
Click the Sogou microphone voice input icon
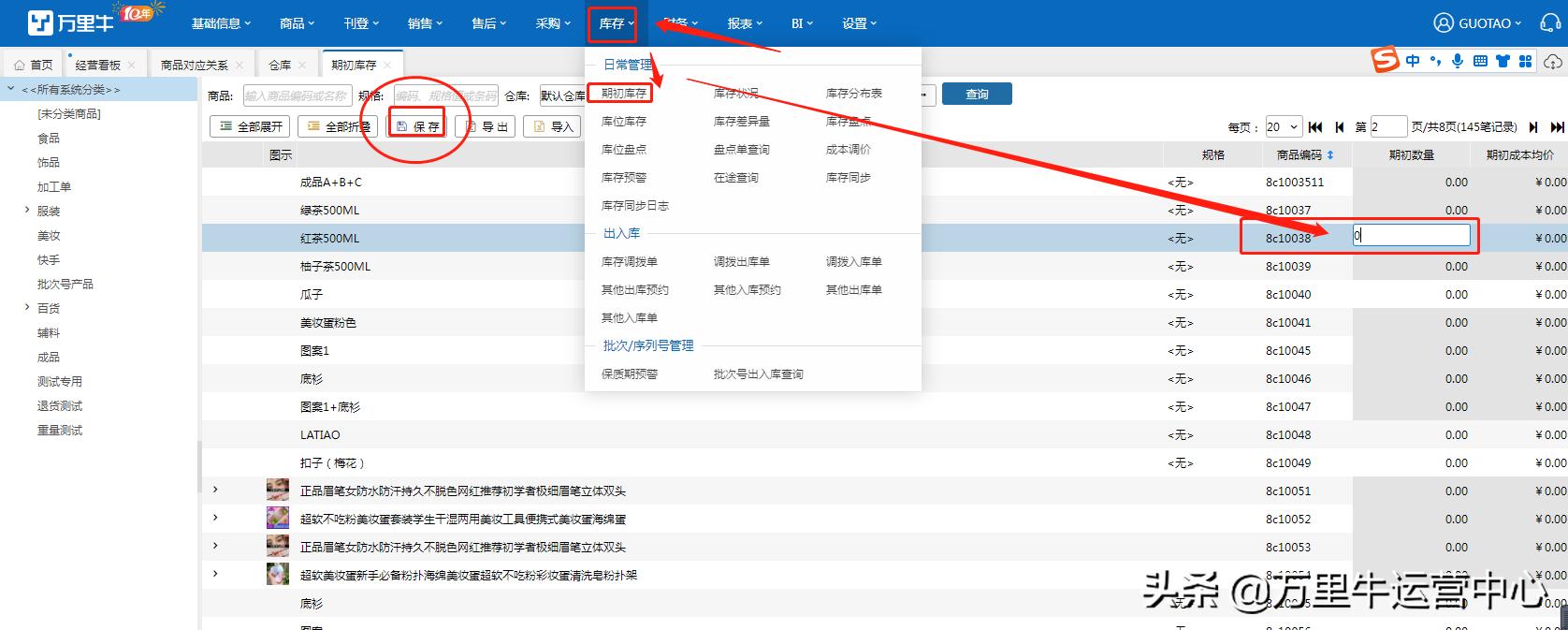pos(1458,61)
